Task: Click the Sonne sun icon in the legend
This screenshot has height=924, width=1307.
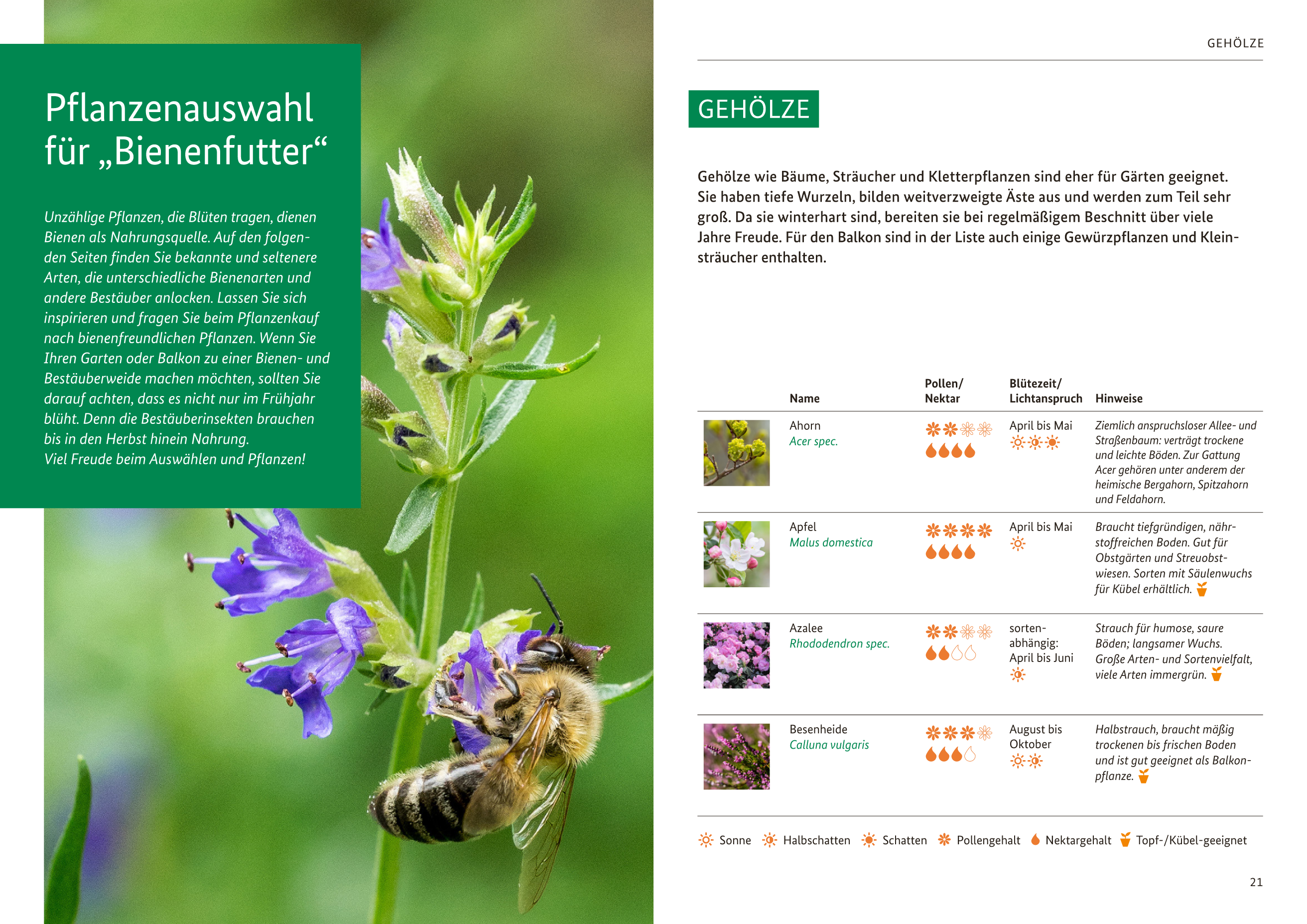Action: [x=706, y=840]
